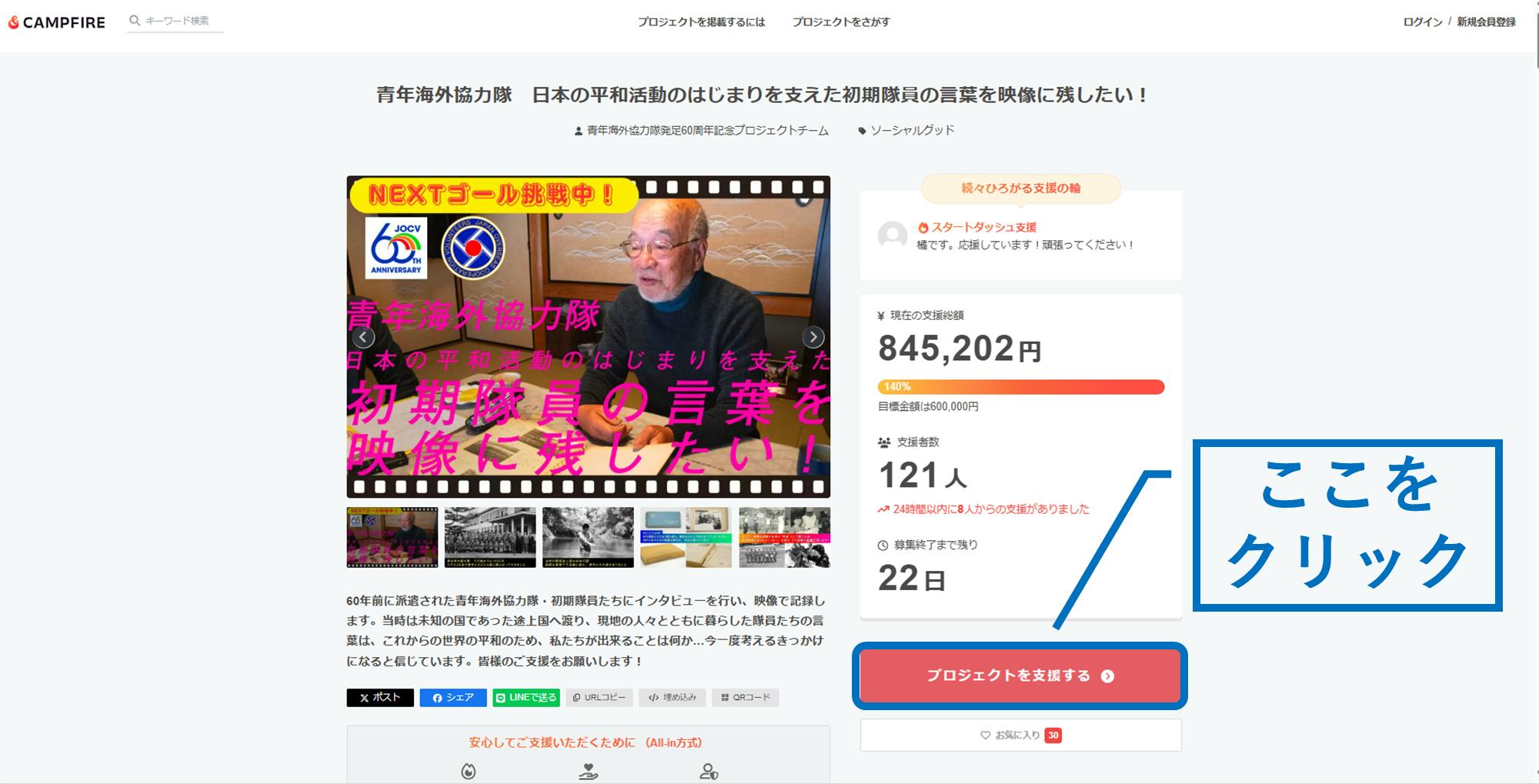This screenshot has width=1539, height=784.
Task: Open プロジェクトを掲載するには menu item
Action: (701, 22)
